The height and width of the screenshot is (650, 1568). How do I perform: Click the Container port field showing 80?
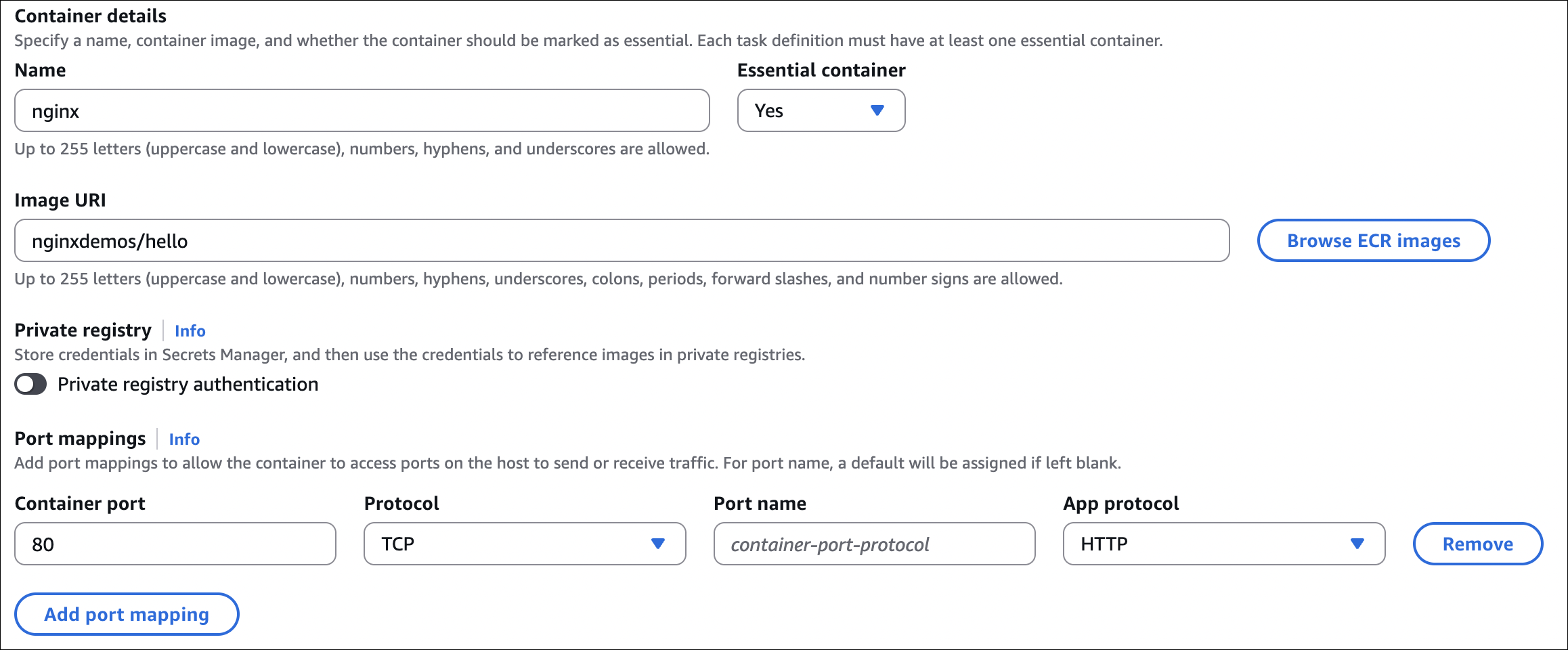click(x=175, y=544)
